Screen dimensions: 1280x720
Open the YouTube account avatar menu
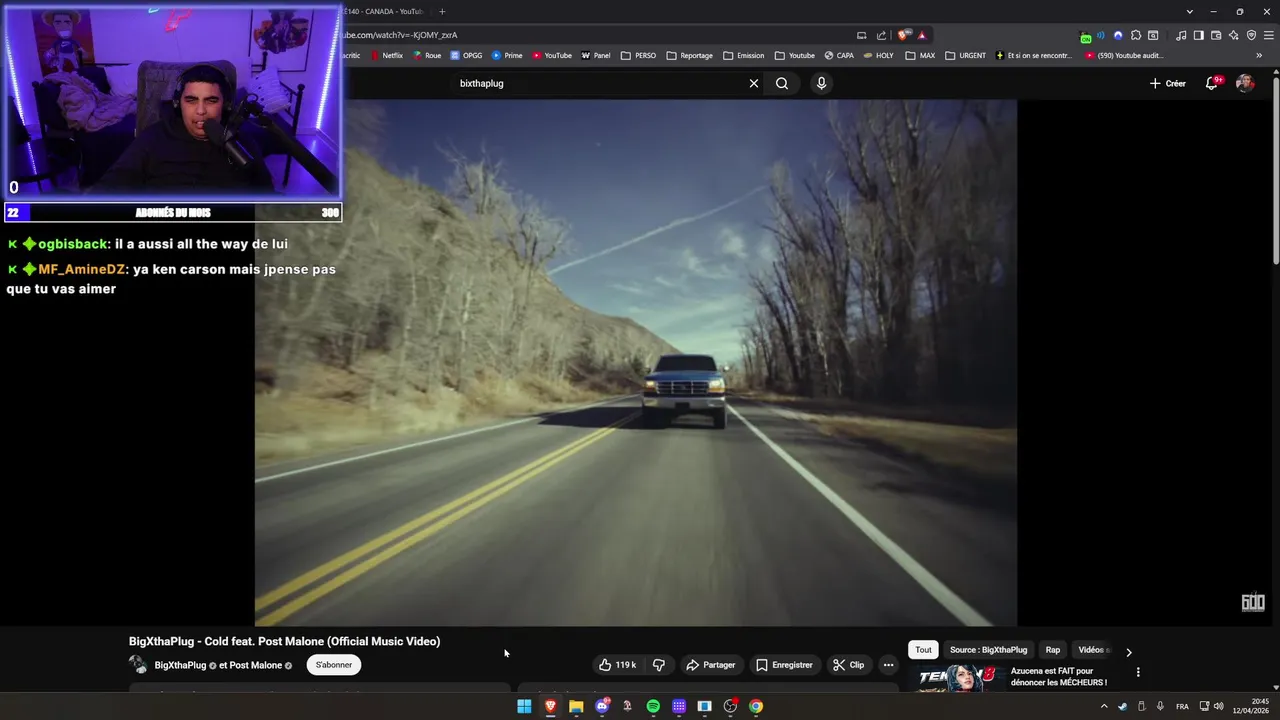tap(1245, 83)
